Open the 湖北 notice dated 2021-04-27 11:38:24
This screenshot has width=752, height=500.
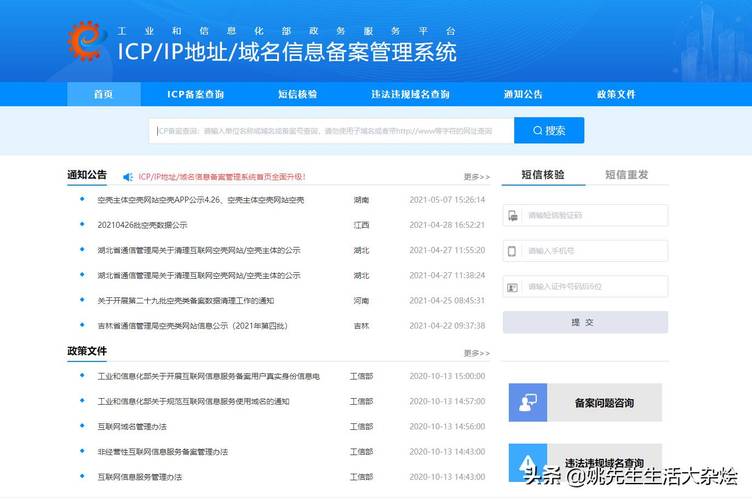tap(199, 276)
